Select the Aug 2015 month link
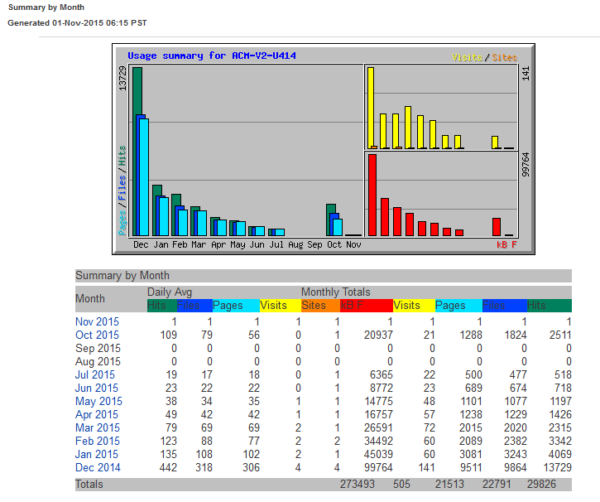 coord(97,361)
